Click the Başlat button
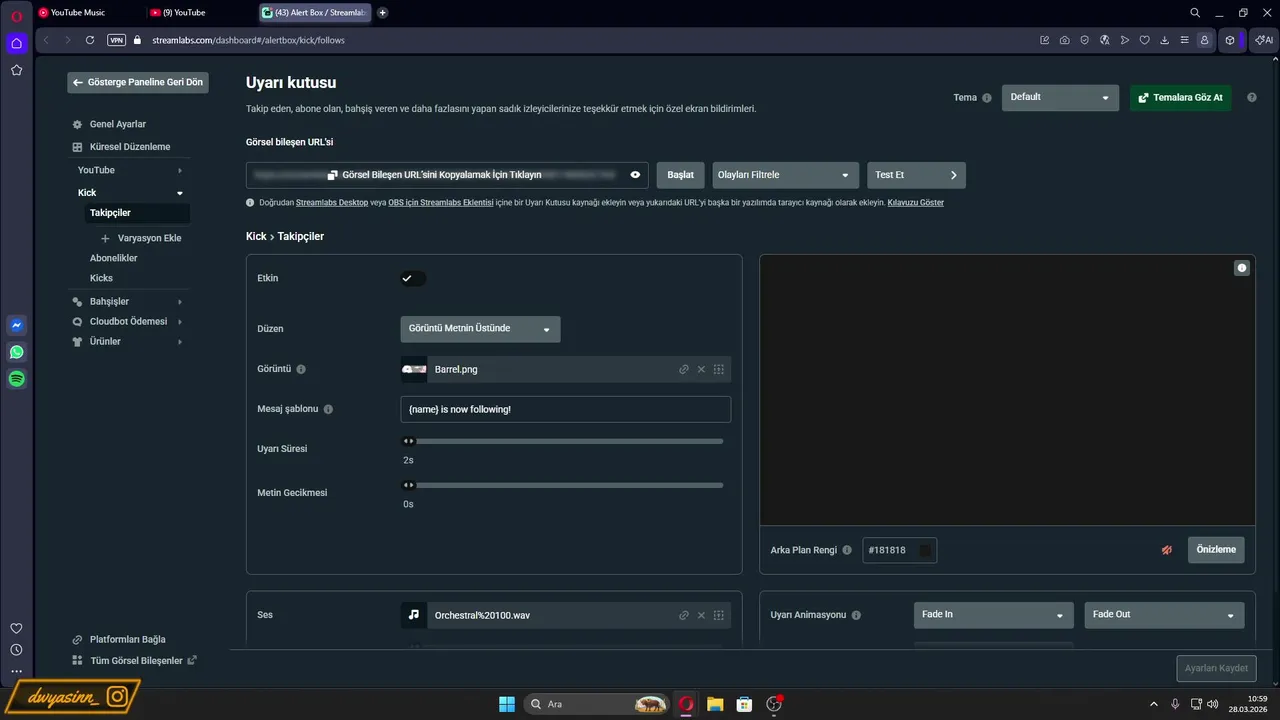This screenshot has width=1280, height=720. point(680,175)
